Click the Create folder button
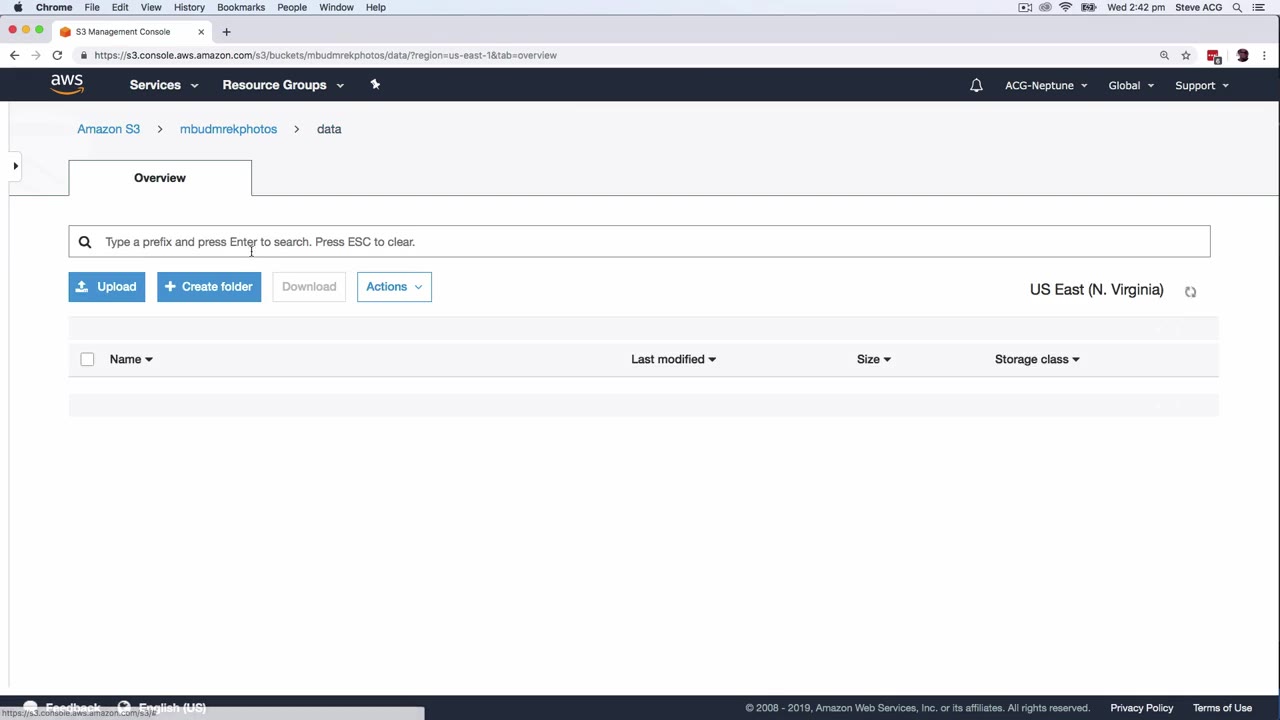Image resolution: width=1280 pixels, height=720 pixels. (x=209, y=287)
